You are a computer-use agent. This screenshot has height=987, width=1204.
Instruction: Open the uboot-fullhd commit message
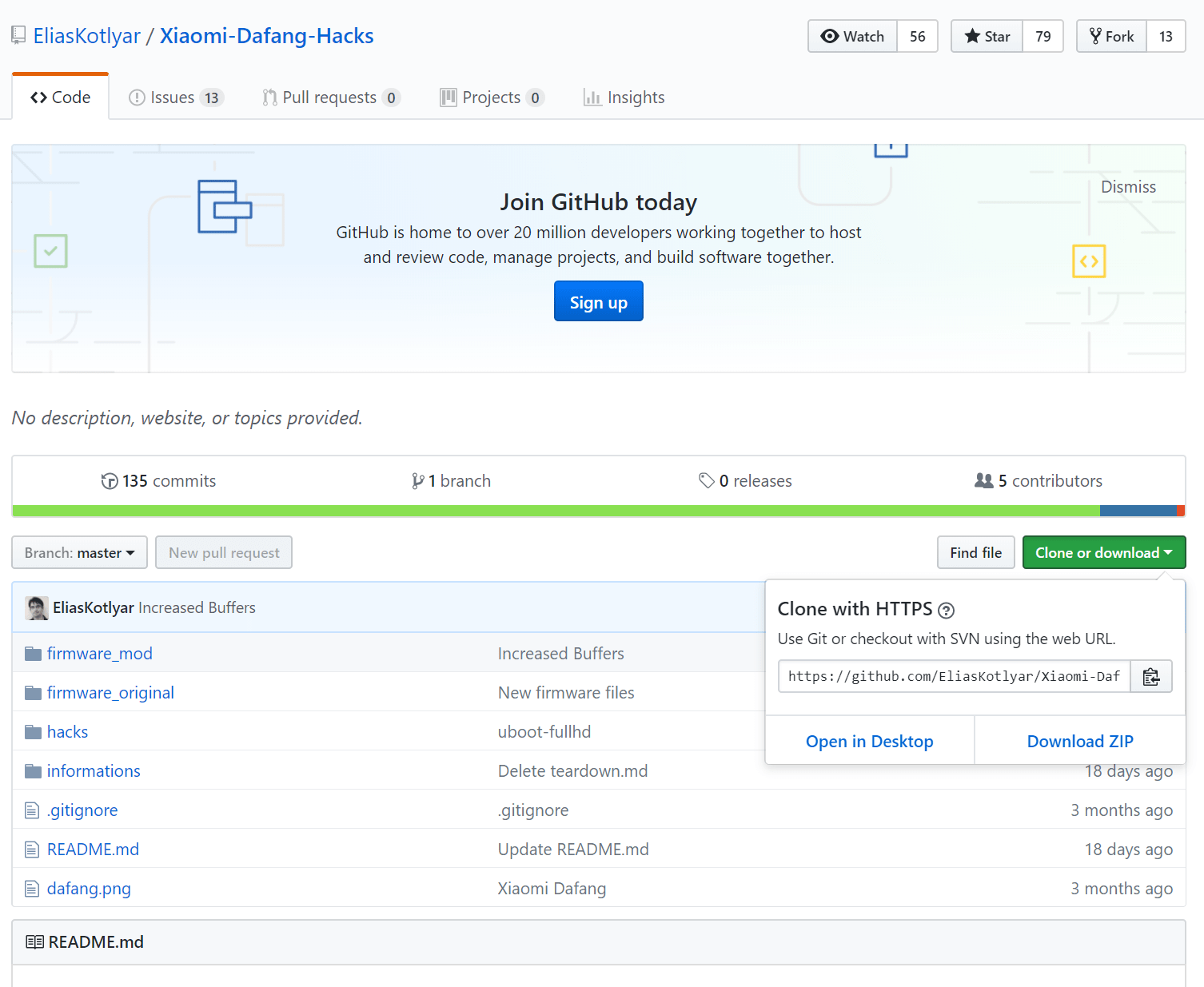544,732
